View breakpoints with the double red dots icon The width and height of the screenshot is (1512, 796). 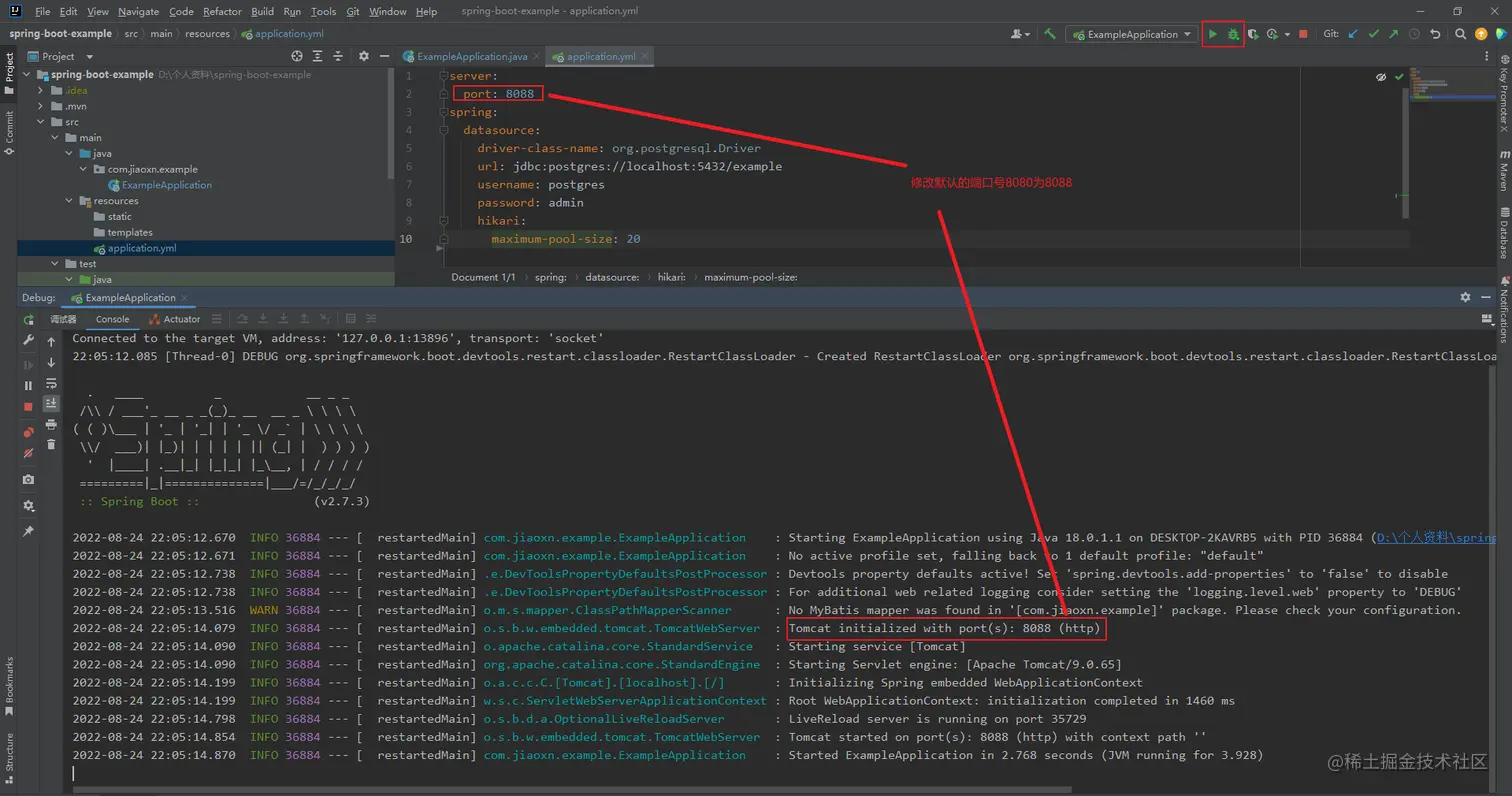pyautogui.click(x=28, y=432)
